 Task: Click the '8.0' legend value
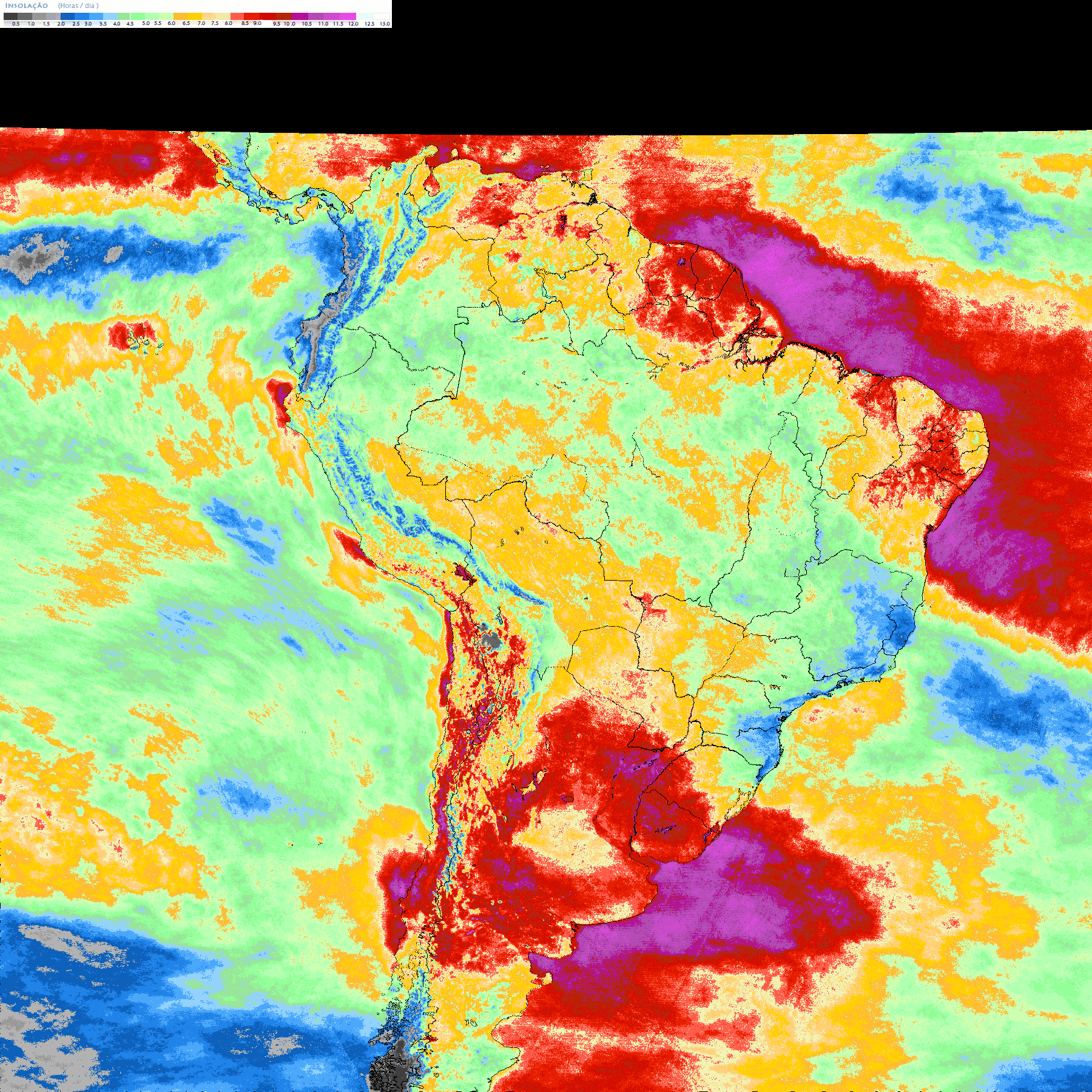[x=228, y=23]
